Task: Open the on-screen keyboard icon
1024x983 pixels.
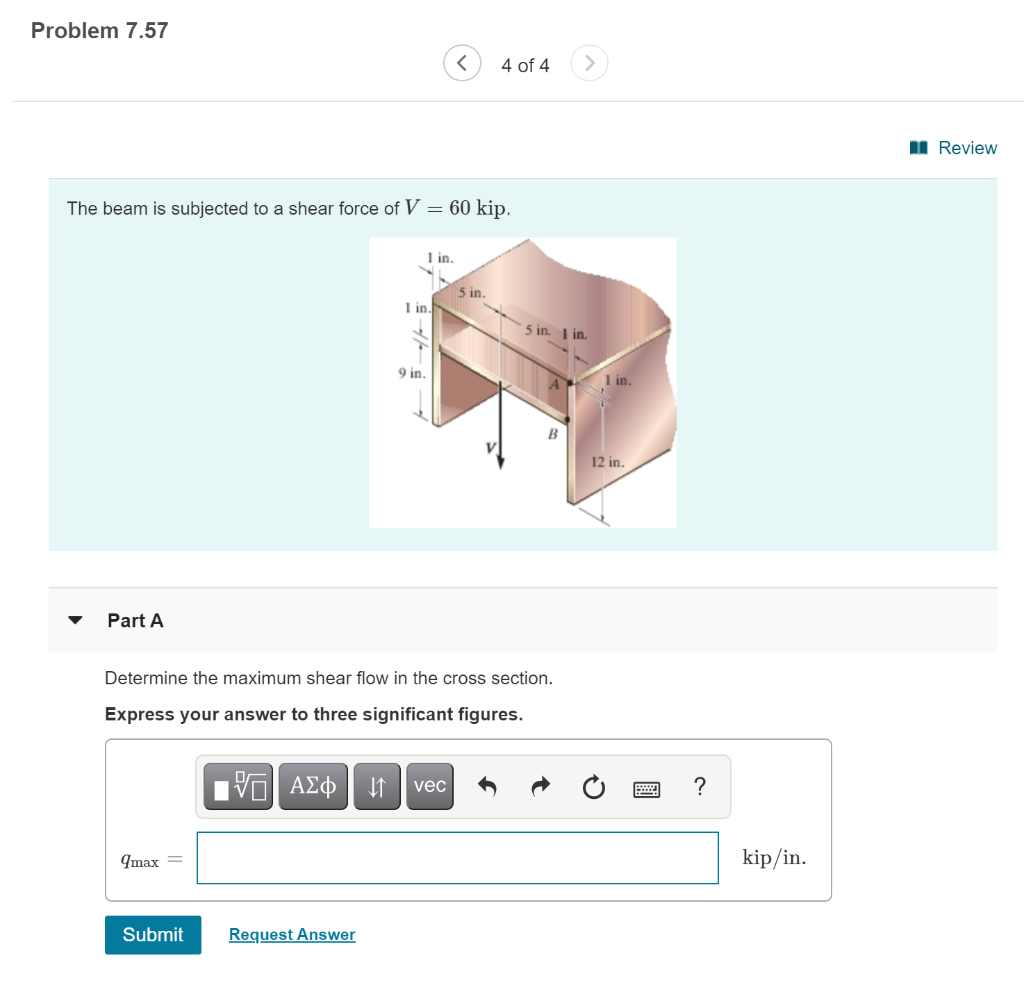Action: pyautogui.click(x=647, y=788)
